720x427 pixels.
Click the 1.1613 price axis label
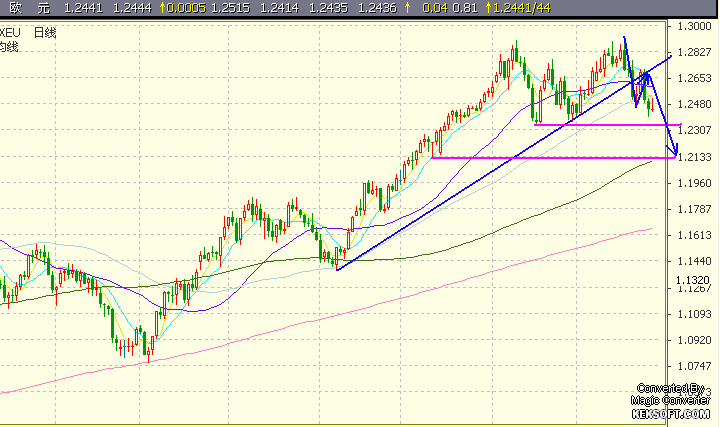pyautogui.click(x=694, y=235)
